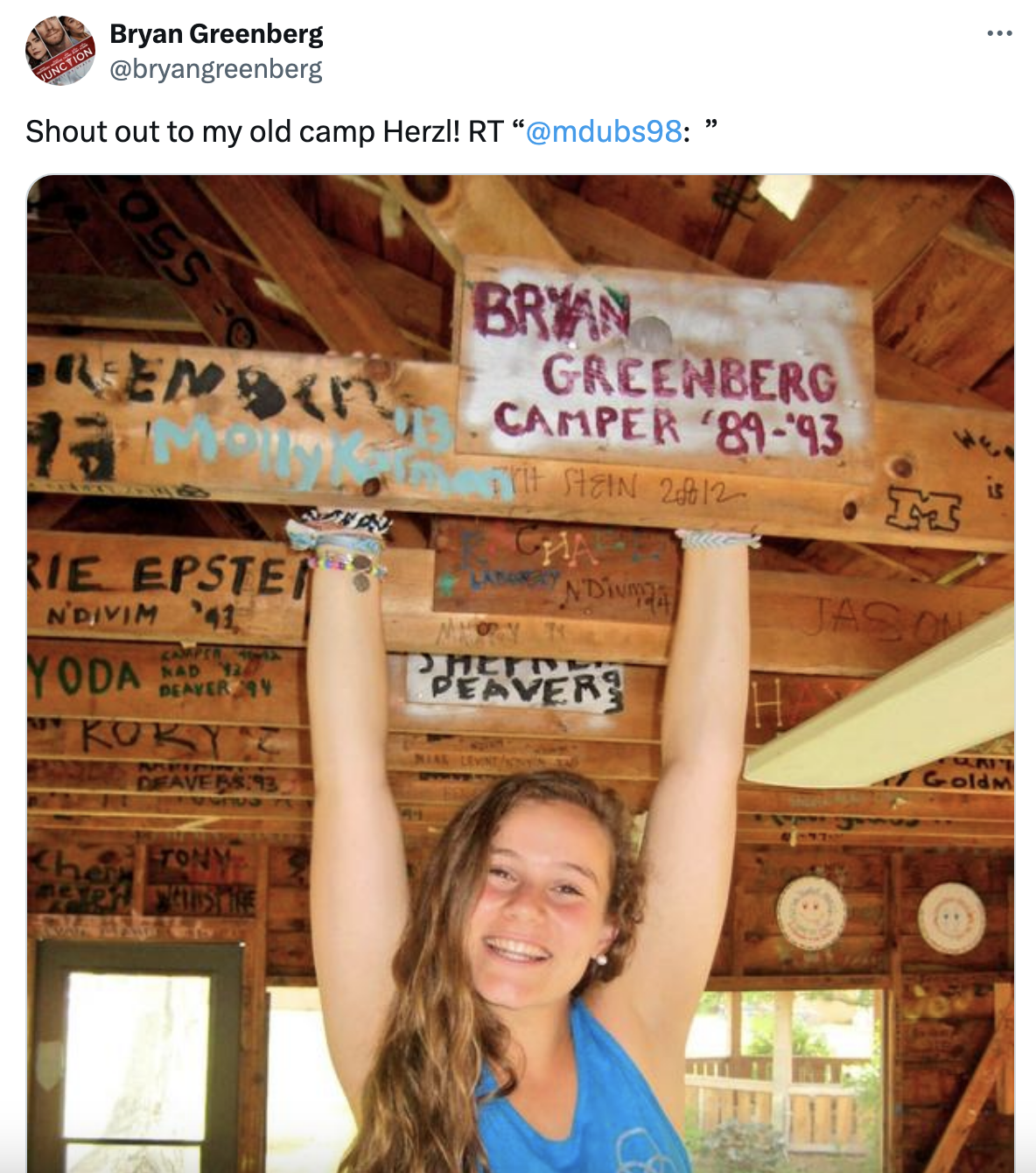
Task: Click the left smiley face plate decoration
Action: click(811, 913)
